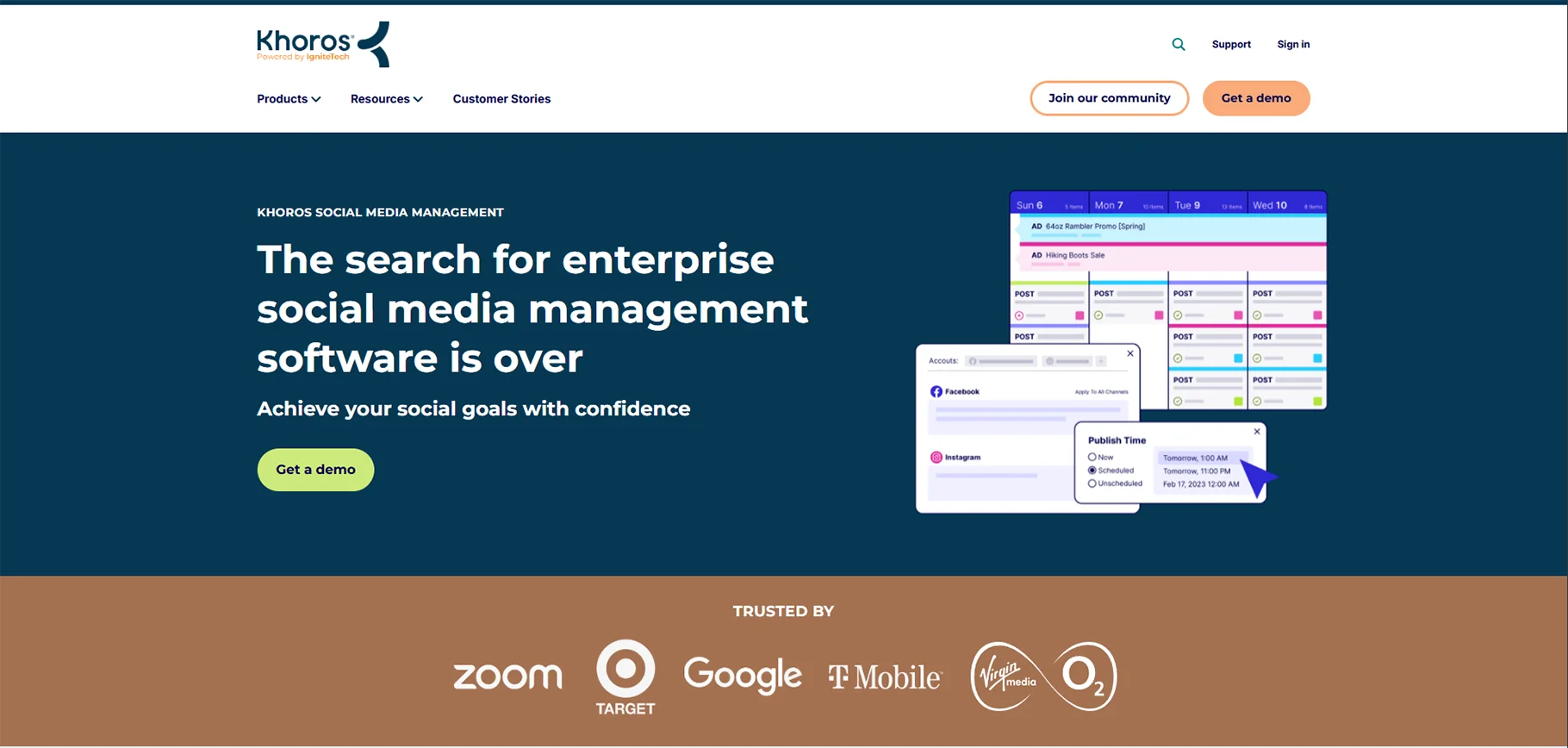Image resolution: width=1568 pixels, height=748 pixels.
Task: Choose Tomorrow, 1:00 AM time option
Action: (x=1202, y=458)
